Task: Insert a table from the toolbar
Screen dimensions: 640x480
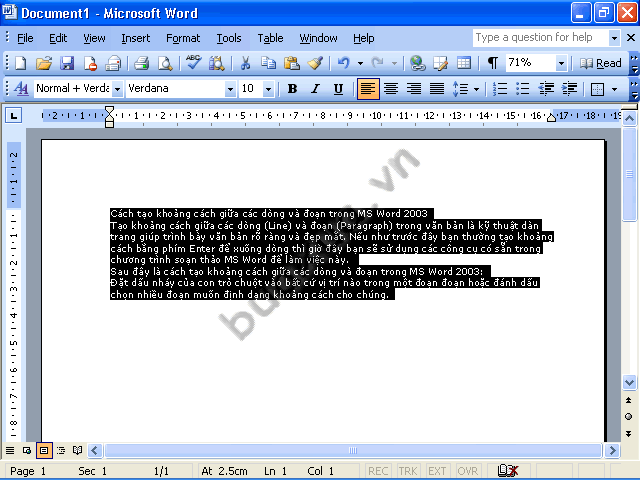Action: [464, 63]
